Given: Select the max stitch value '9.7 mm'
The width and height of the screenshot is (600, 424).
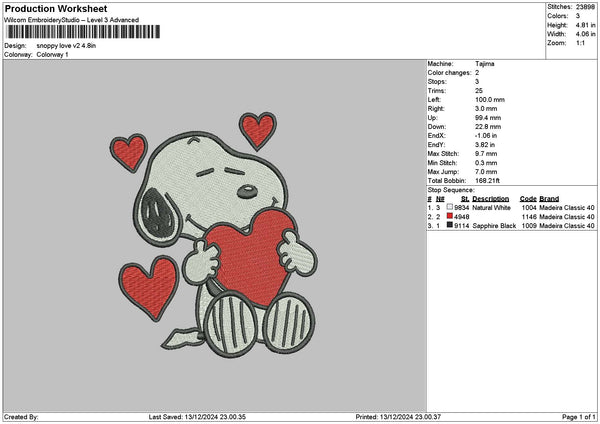Looking at the screenshot, I should (x=486, y=154).
